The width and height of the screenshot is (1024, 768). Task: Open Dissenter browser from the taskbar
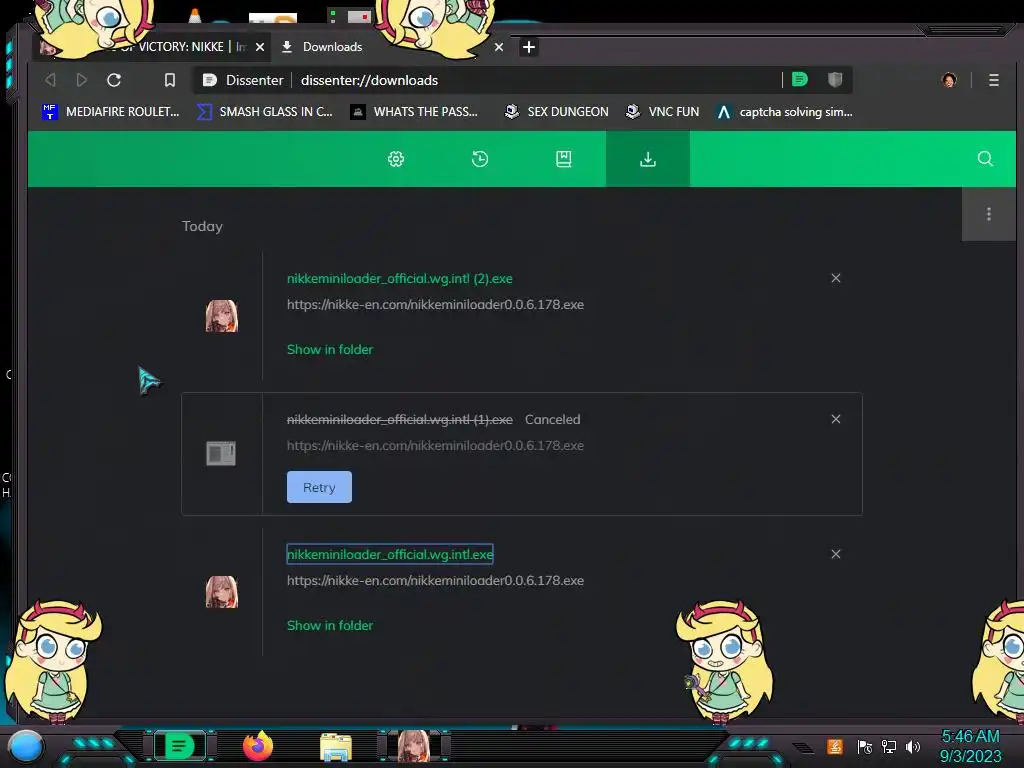[x=180, y=746]
